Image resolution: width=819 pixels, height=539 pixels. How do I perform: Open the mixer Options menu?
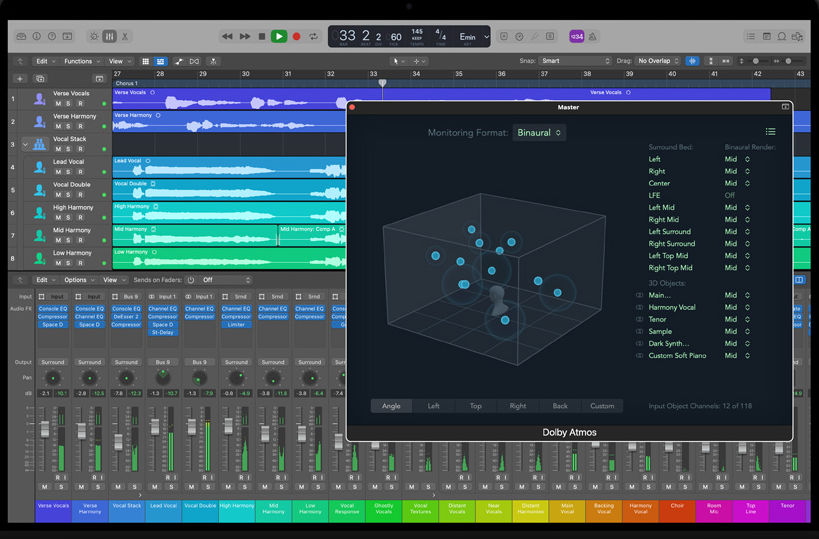tap(79, 280)
